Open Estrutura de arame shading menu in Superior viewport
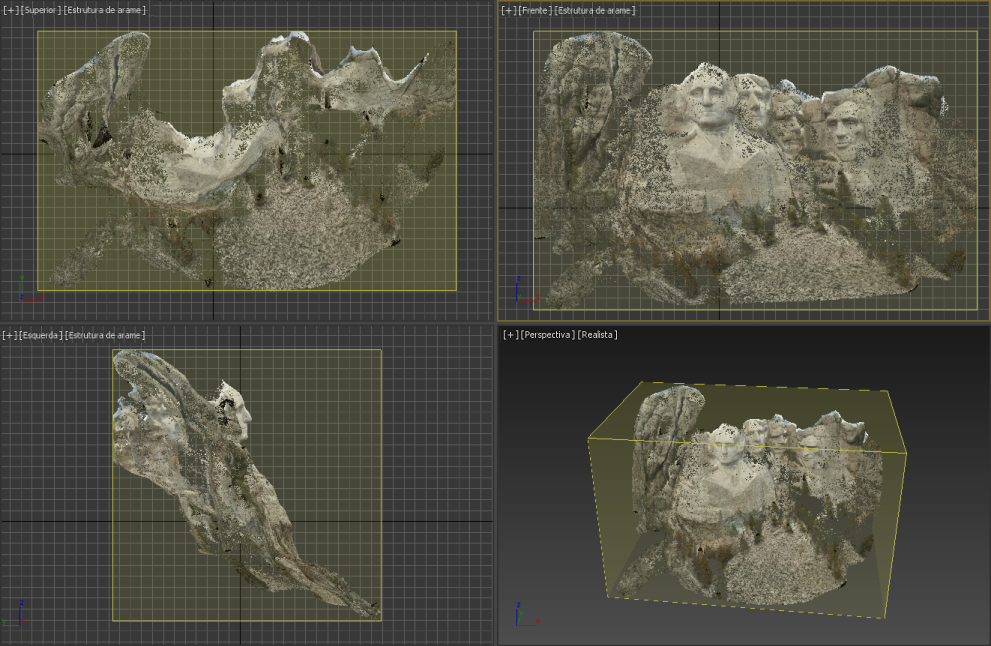991x646 pixels. point(105,10)
